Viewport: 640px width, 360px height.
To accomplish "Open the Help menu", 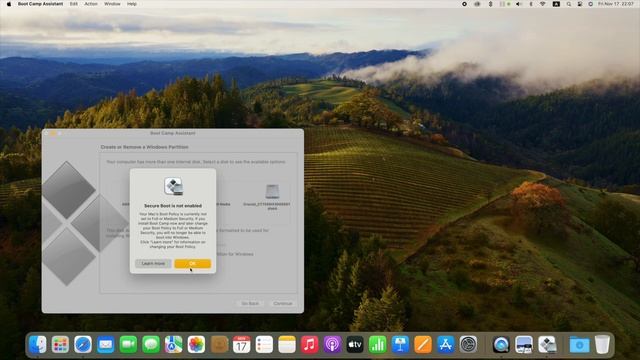I will [x=131, y=4].
